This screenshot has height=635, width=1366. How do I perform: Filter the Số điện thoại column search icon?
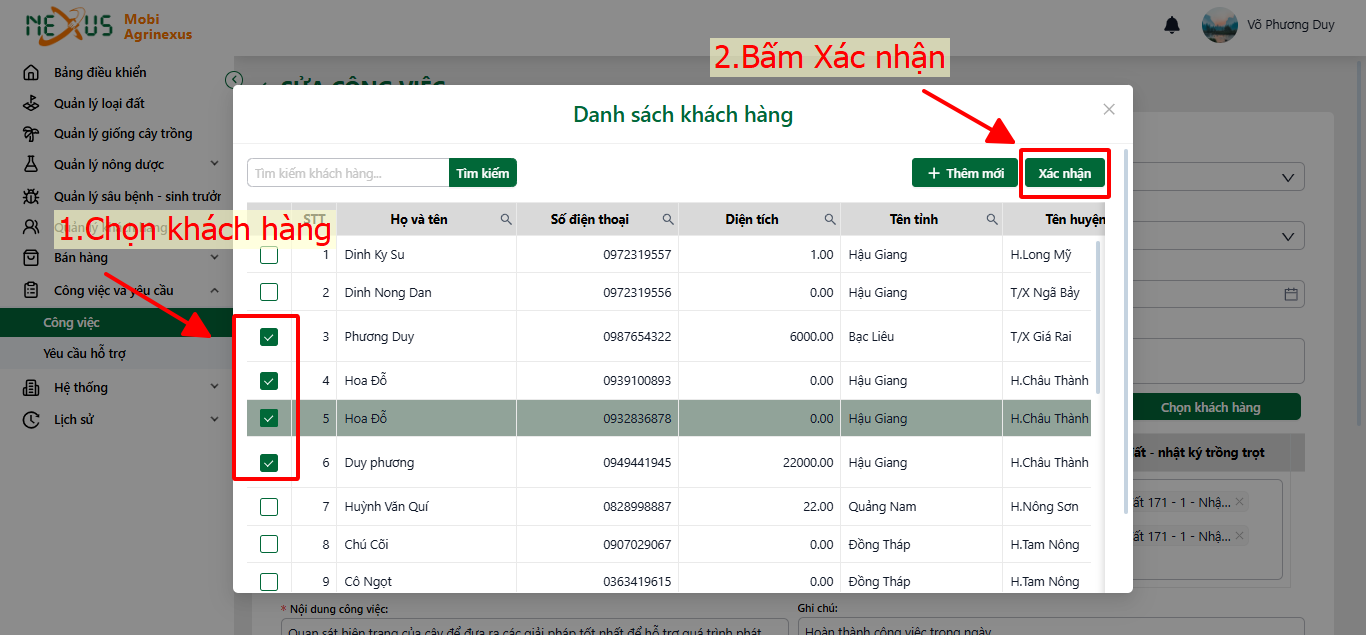point(669,219)
